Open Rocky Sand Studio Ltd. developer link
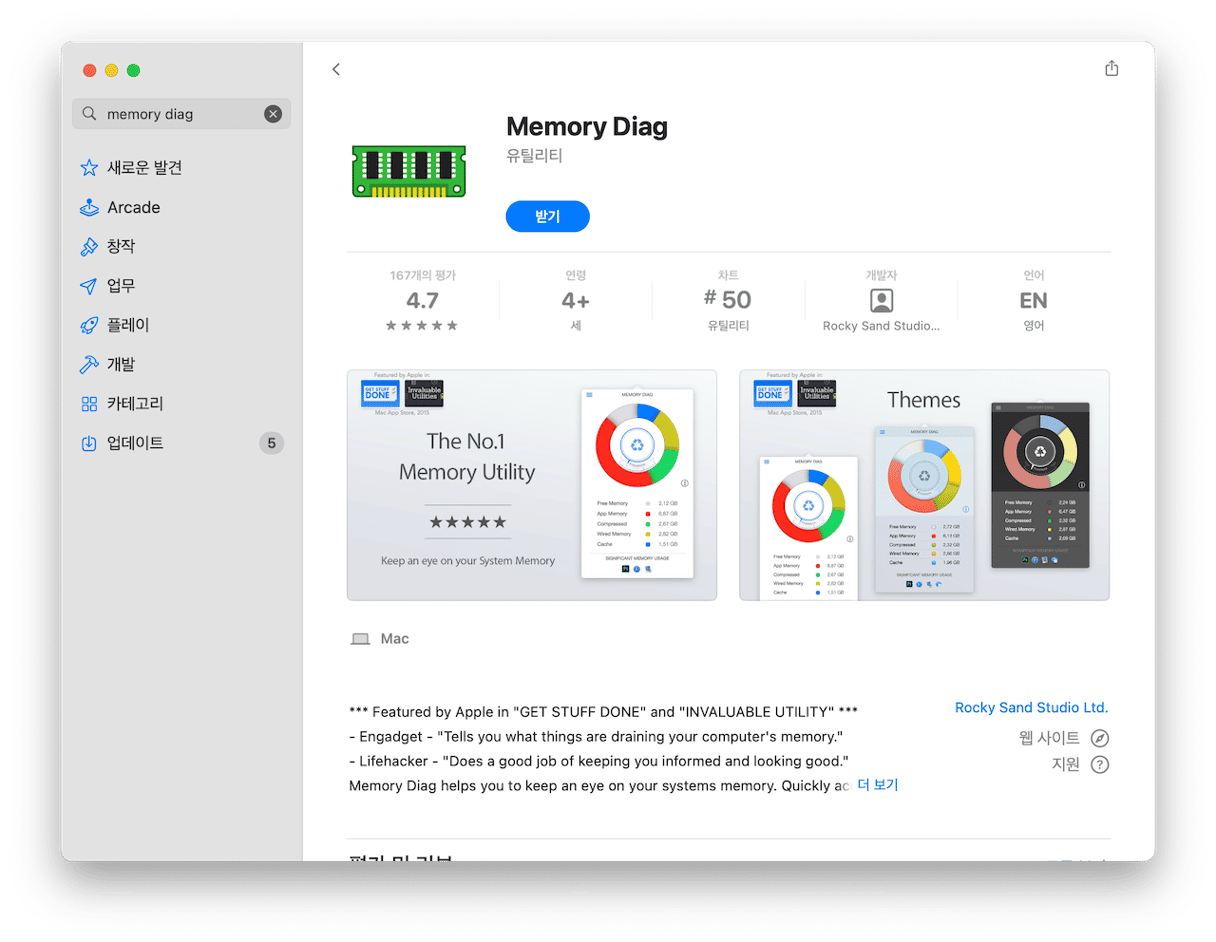 (x=1032, y=708)
